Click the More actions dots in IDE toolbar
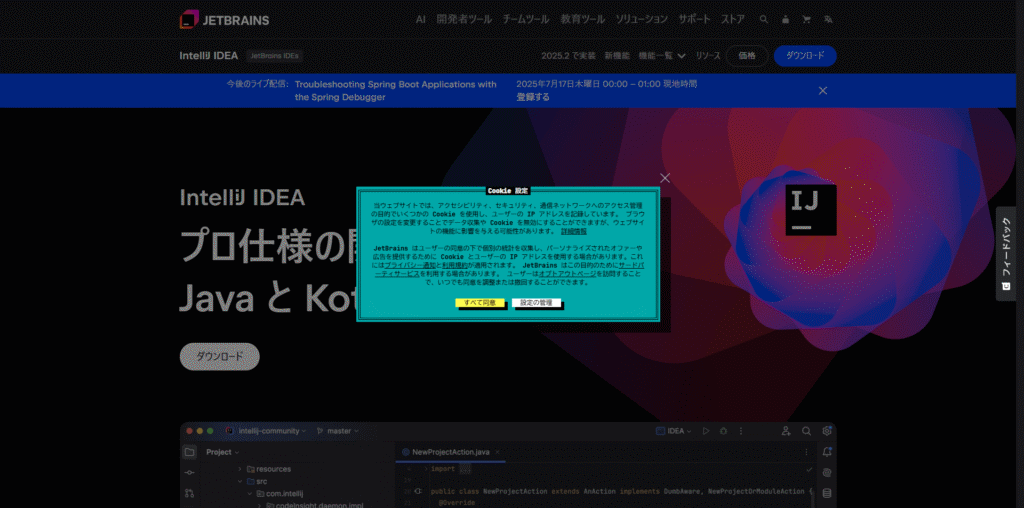The height and width of the screenshot is (508, 1024). (x=741, y=431)
